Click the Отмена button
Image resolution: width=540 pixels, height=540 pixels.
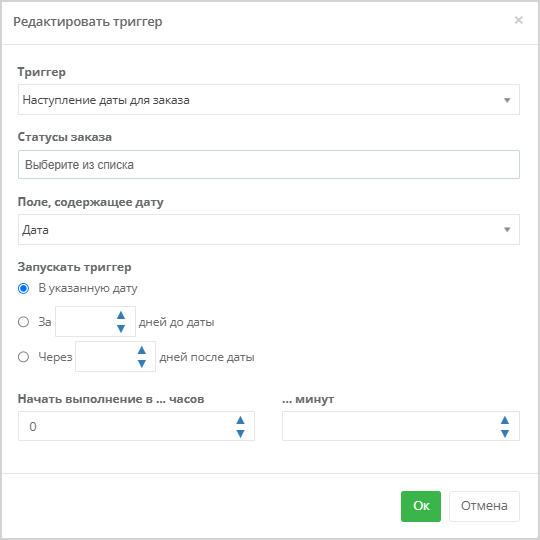[x=484, y=506]
